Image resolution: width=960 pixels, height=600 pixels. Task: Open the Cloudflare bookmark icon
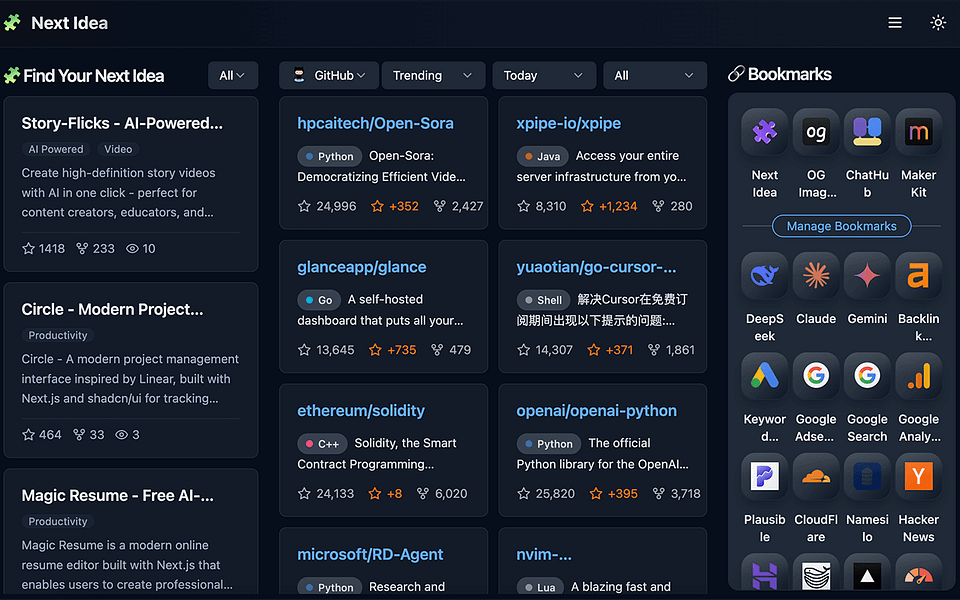pyautogui.click(x=816, y=476)
